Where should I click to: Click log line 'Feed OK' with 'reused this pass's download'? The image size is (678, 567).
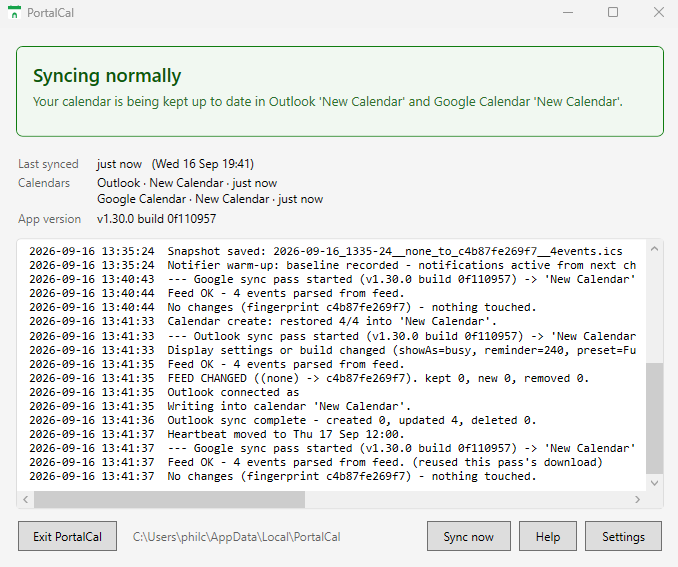[x=316, y=462]
